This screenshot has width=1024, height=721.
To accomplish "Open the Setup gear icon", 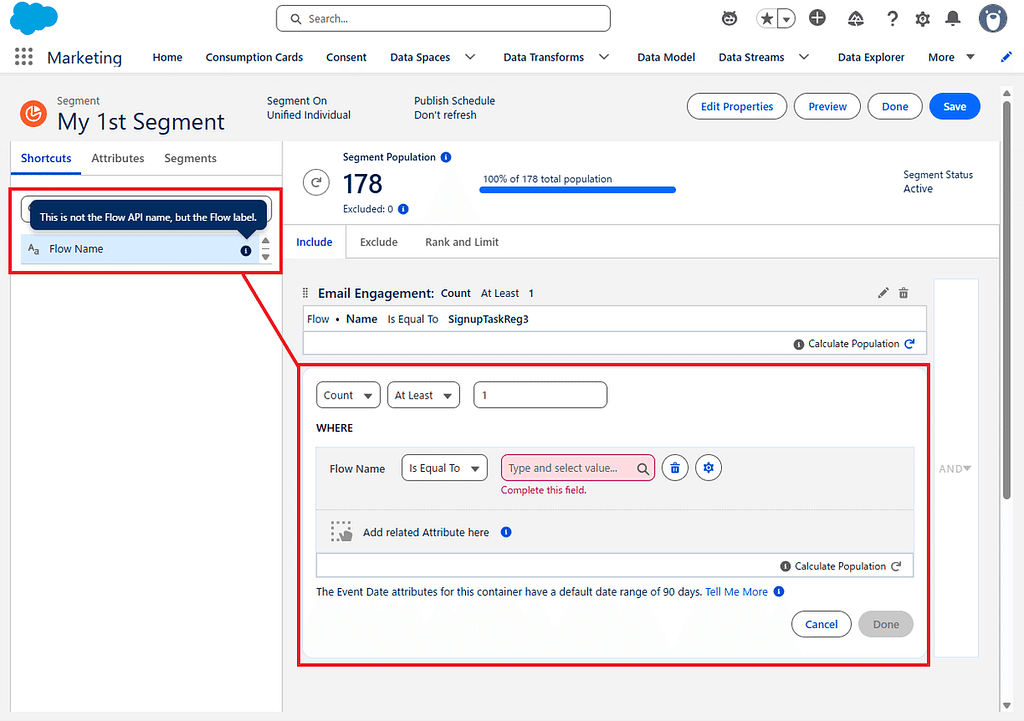I will 922,19.
